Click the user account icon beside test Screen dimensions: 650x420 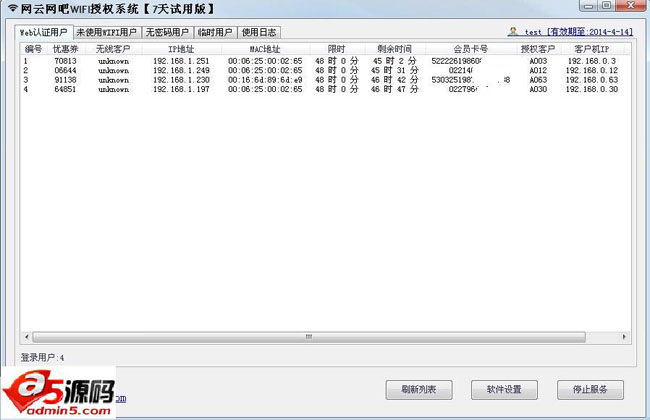tap(513, 32)
